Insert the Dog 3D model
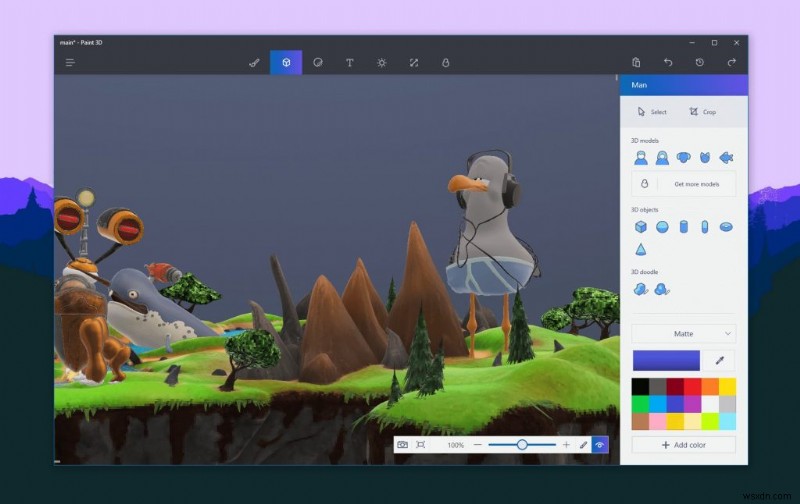This screenshot has height=504, width=800. click(x=684, y=157)
